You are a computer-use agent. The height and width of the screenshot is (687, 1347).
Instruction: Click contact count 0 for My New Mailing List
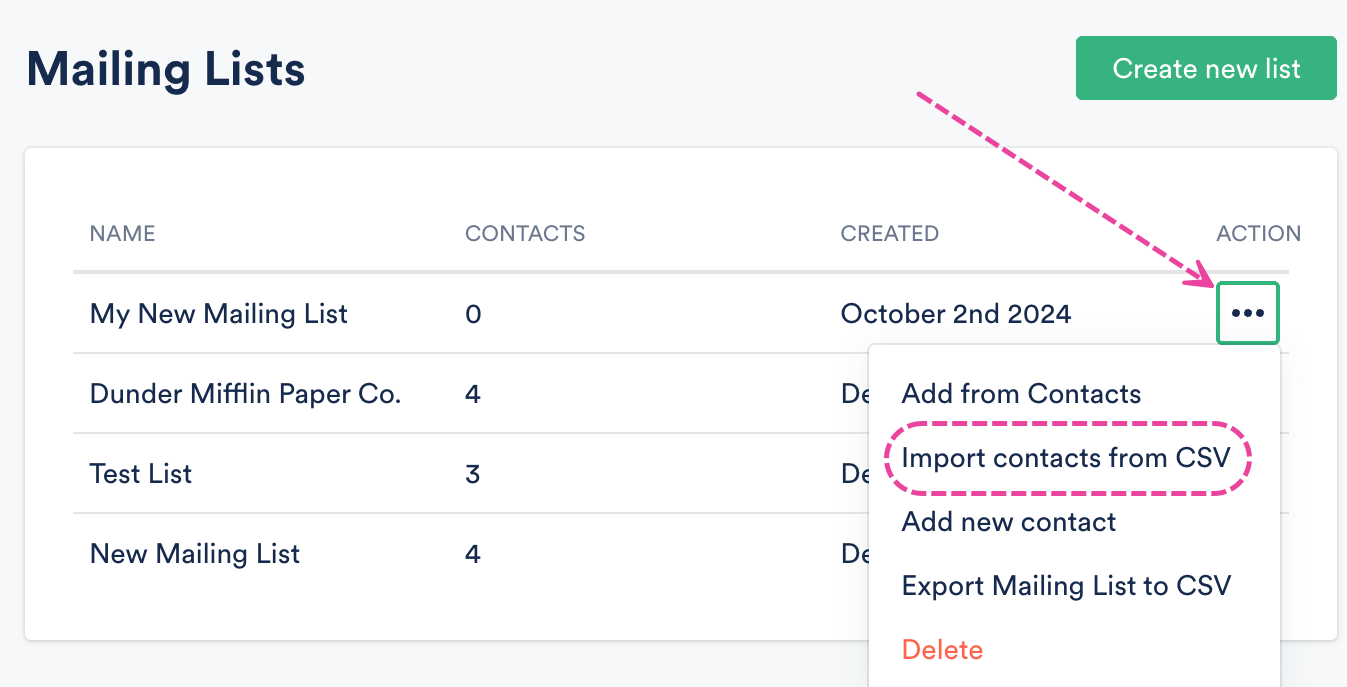click(473, 314)
